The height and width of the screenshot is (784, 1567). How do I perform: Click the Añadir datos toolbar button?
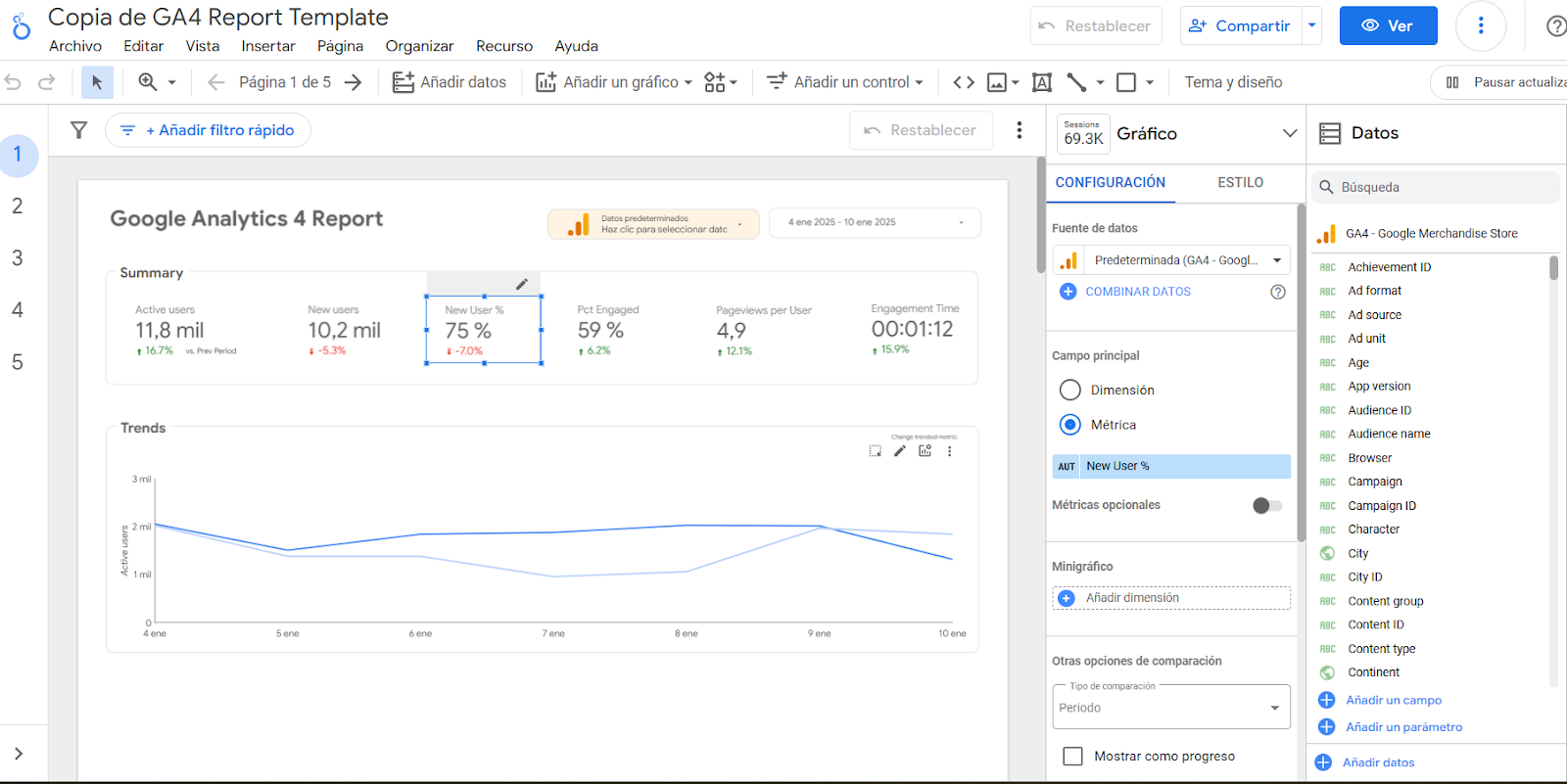450,82
